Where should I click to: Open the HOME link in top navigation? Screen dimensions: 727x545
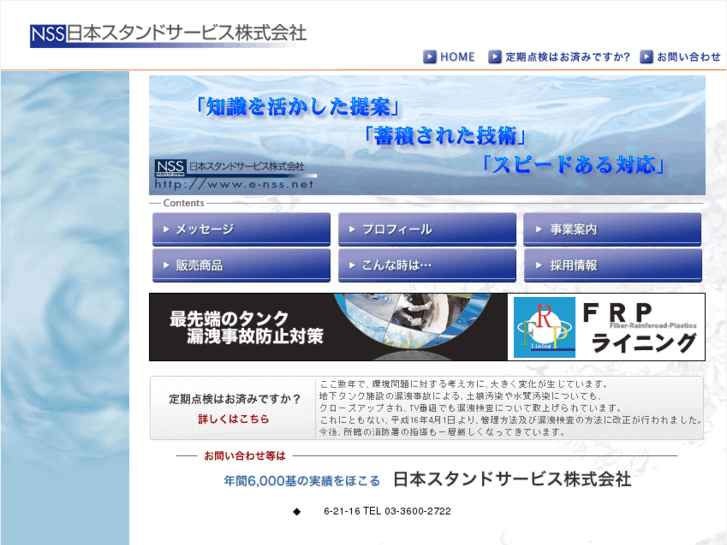(457, 57)
